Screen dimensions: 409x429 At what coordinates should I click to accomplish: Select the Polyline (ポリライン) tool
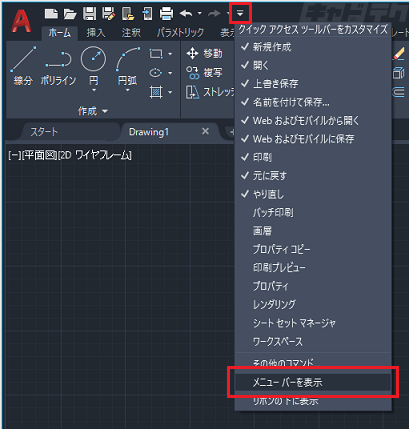click(x=58, y=66)
